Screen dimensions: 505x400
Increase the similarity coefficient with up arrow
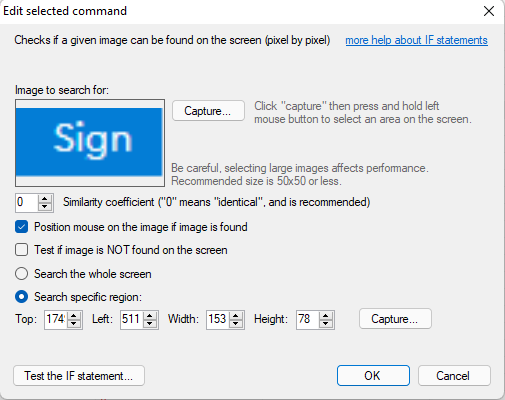pos(45,198)
